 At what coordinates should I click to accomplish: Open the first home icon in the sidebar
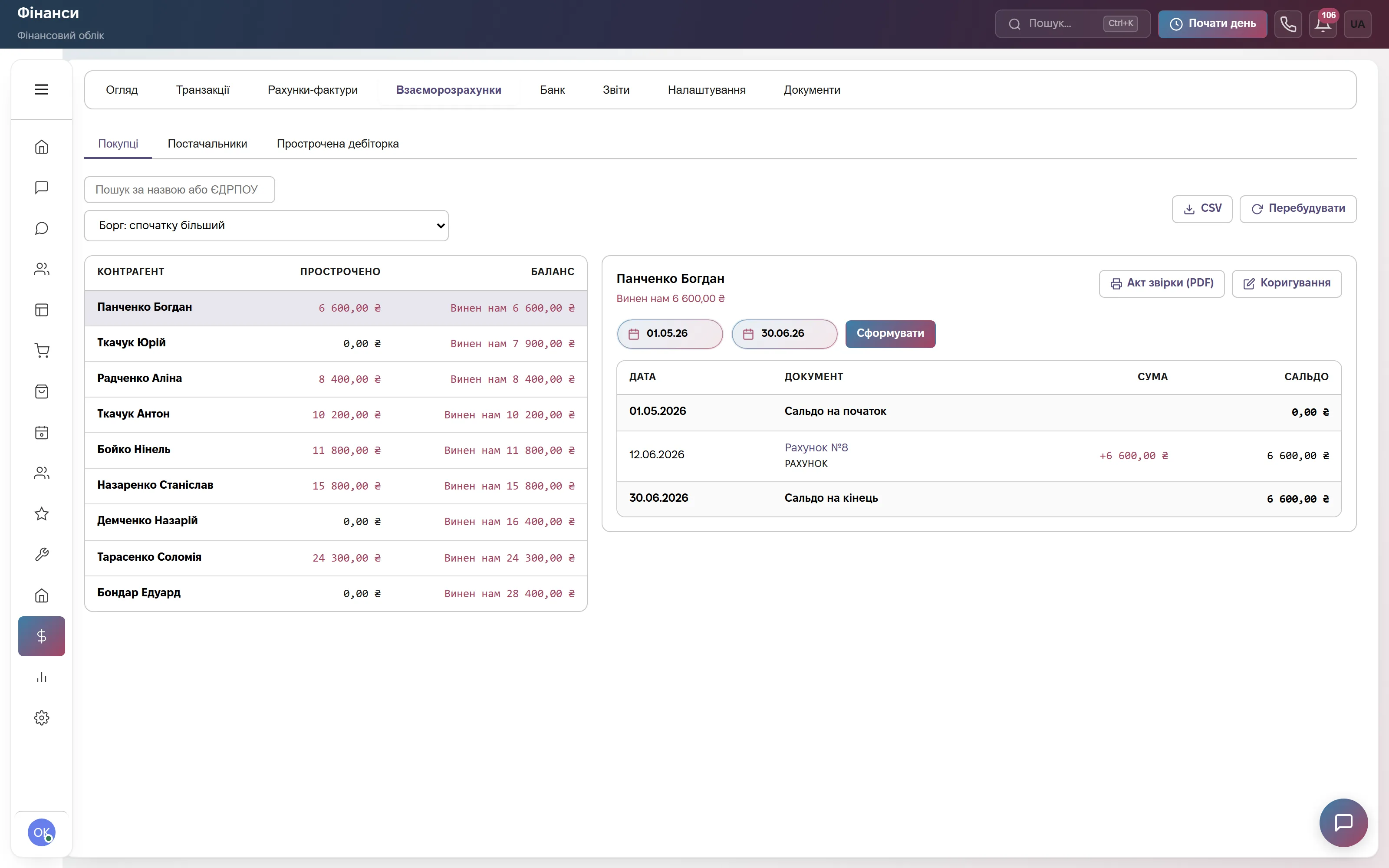point(41,147)
